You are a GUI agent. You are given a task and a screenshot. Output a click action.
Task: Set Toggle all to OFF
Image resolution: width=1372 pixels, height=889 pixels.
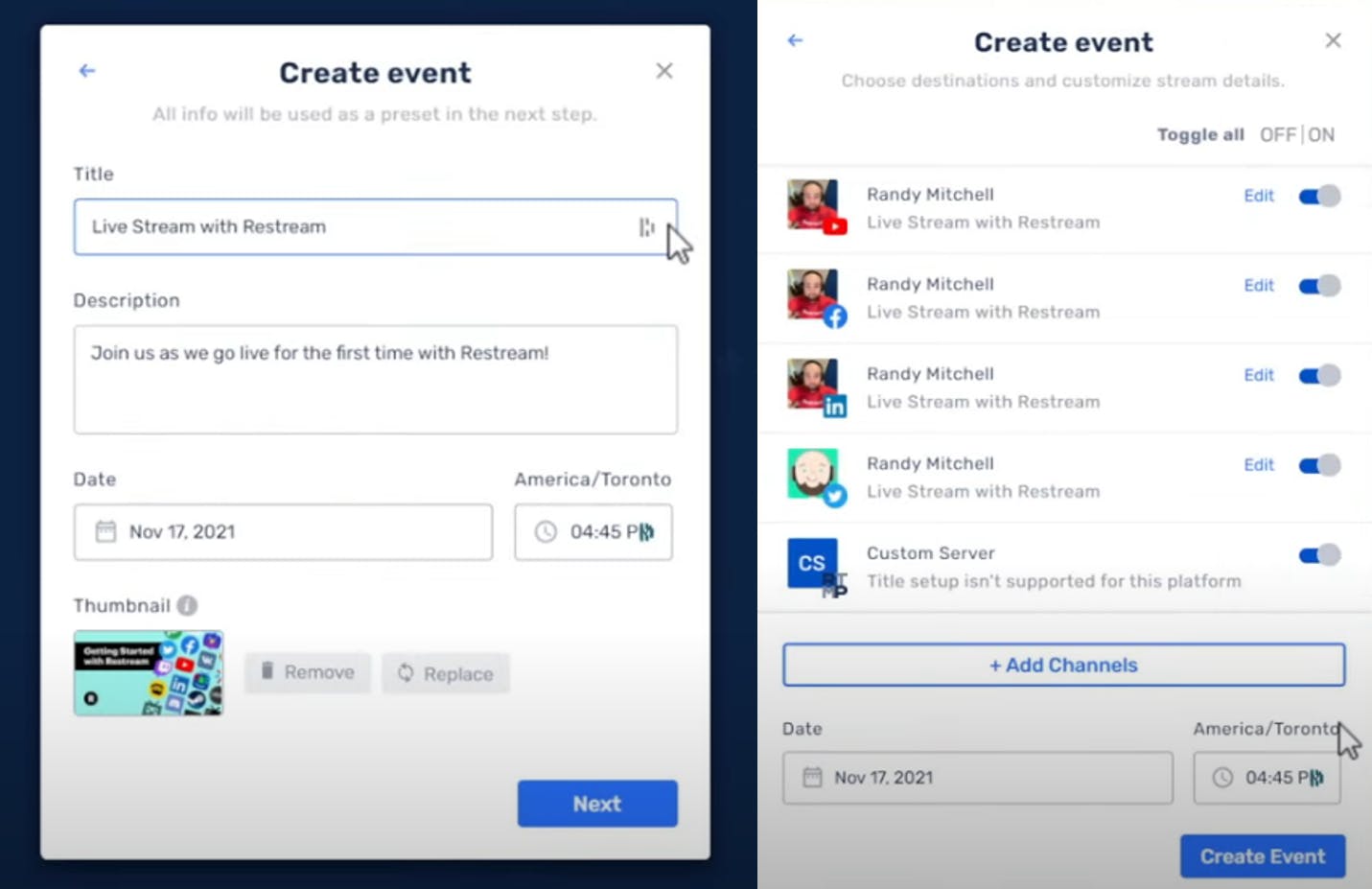coord(1277,134)
